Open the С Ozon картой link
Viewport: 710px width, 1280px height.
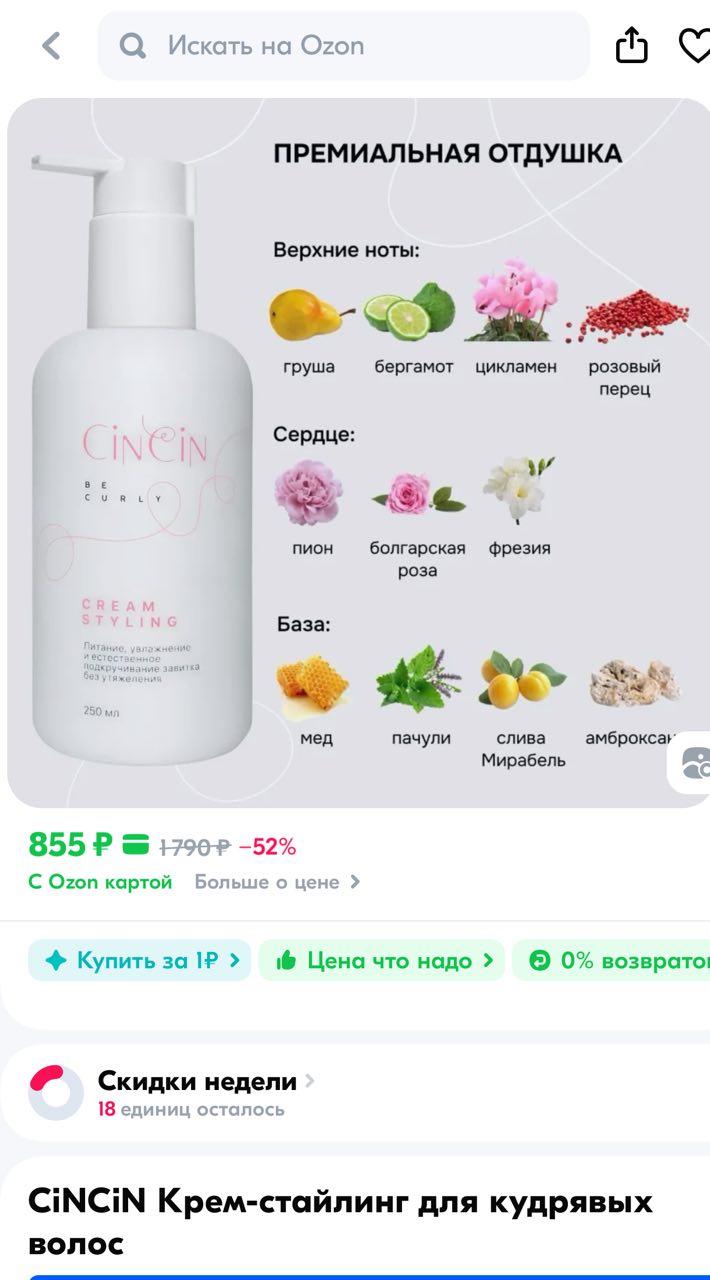pos(100,882)
